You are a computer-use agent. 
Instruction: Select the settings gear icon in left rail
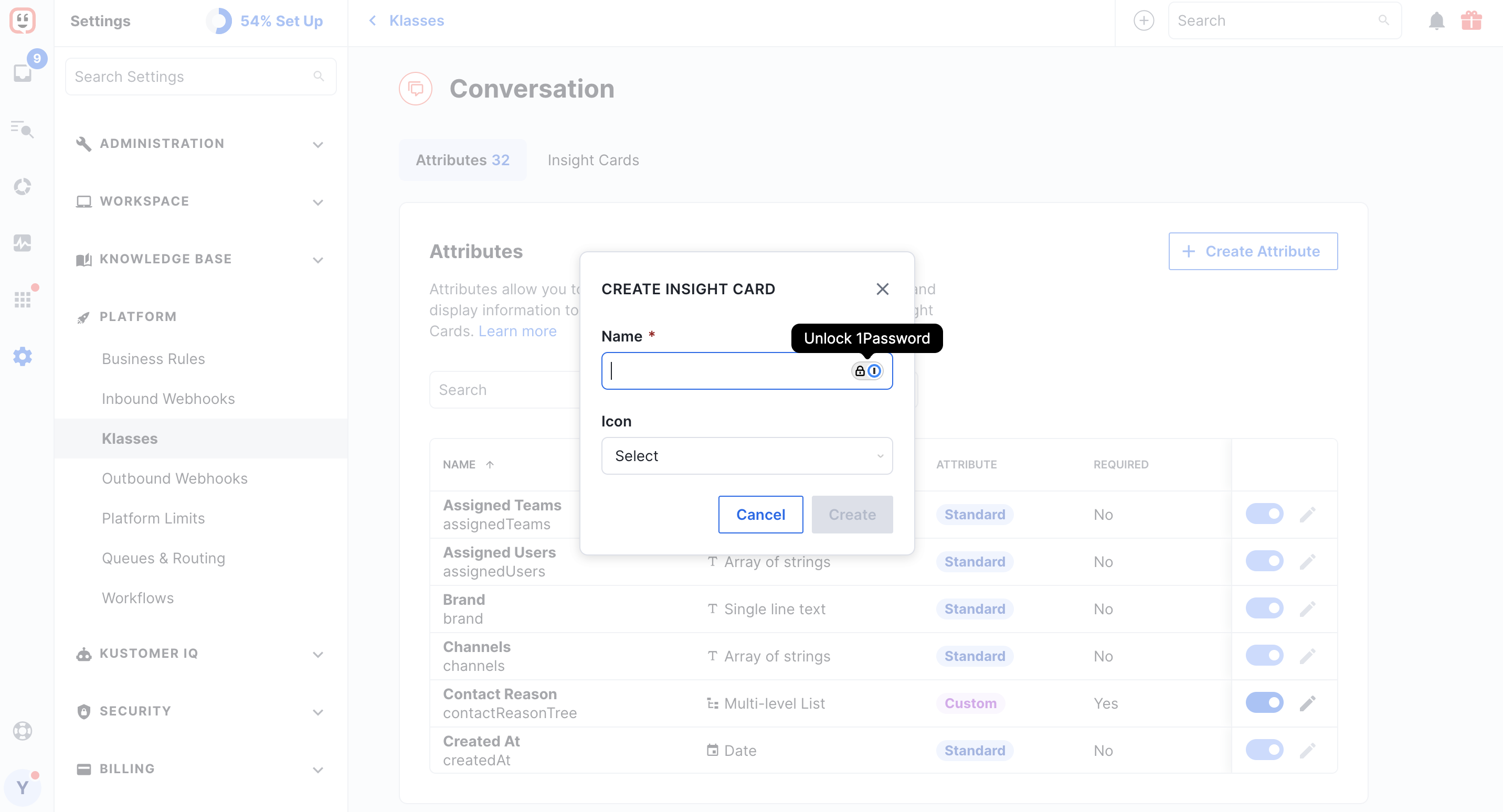23,356
